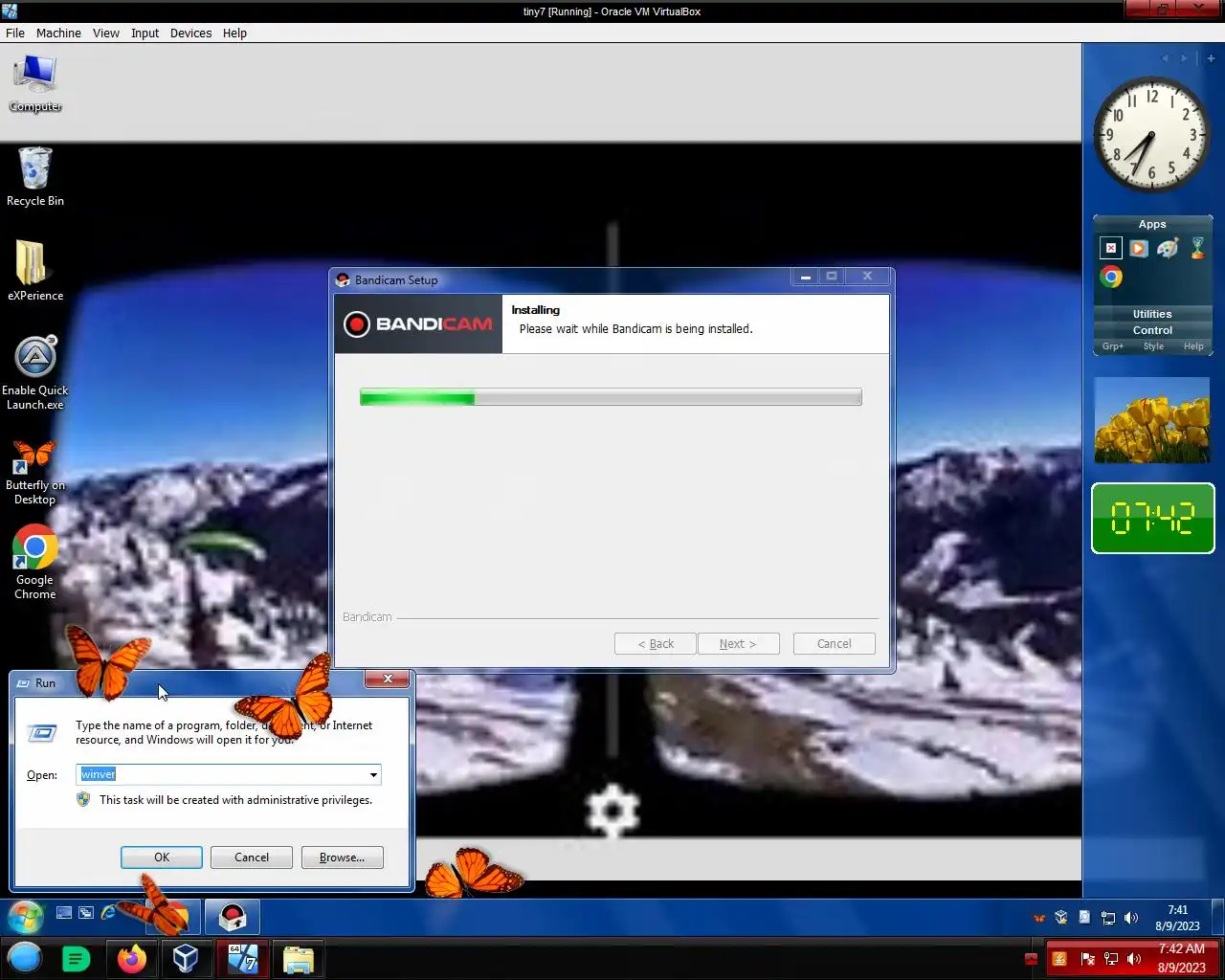Viewport: 1225px width, 980px height.
Task: Click butterfly icon in VM system tray
Action: [1039, 918]
